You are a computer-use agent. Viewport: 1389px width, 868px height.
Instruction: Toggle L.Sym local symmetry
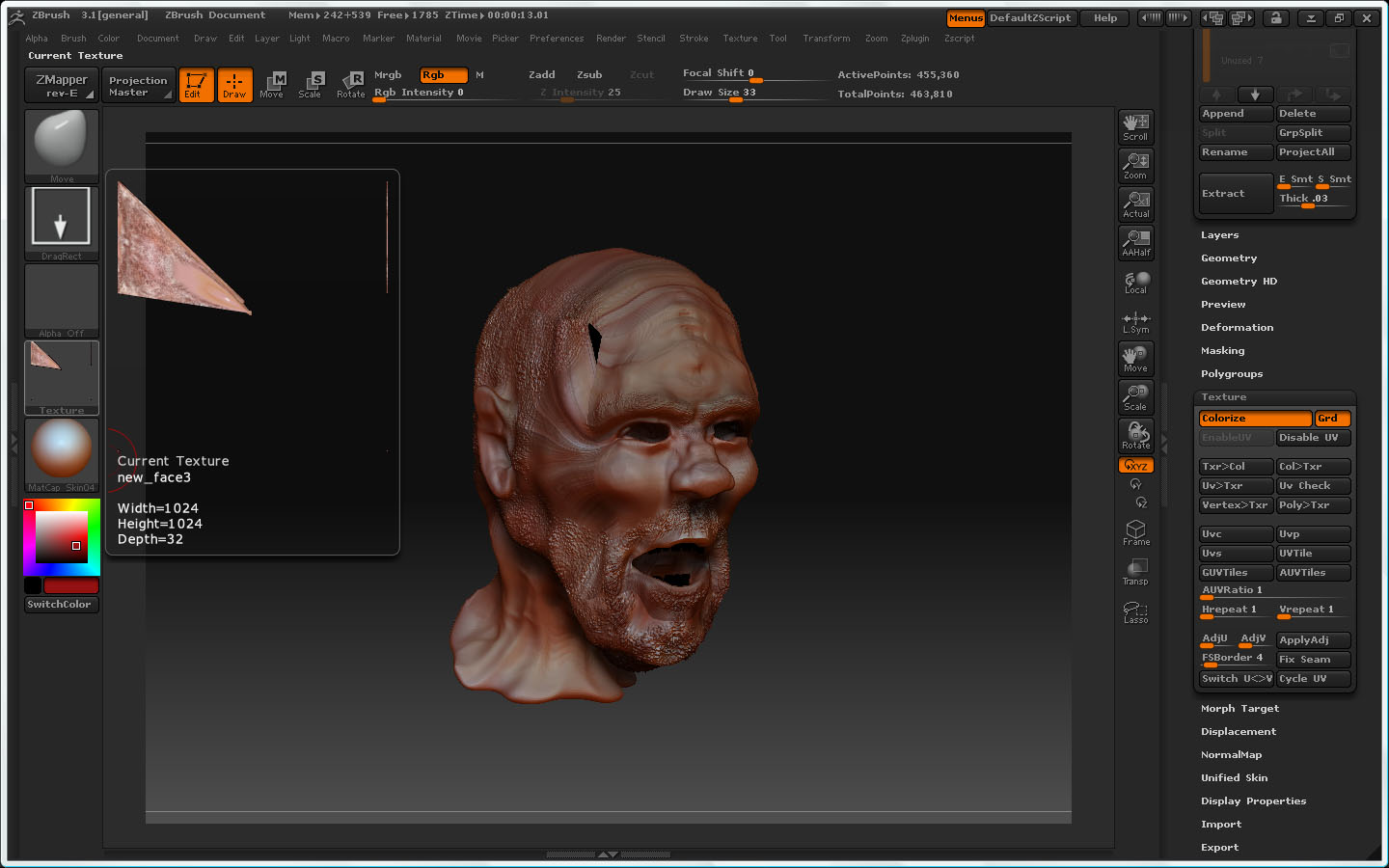(x=1136, y=322)
